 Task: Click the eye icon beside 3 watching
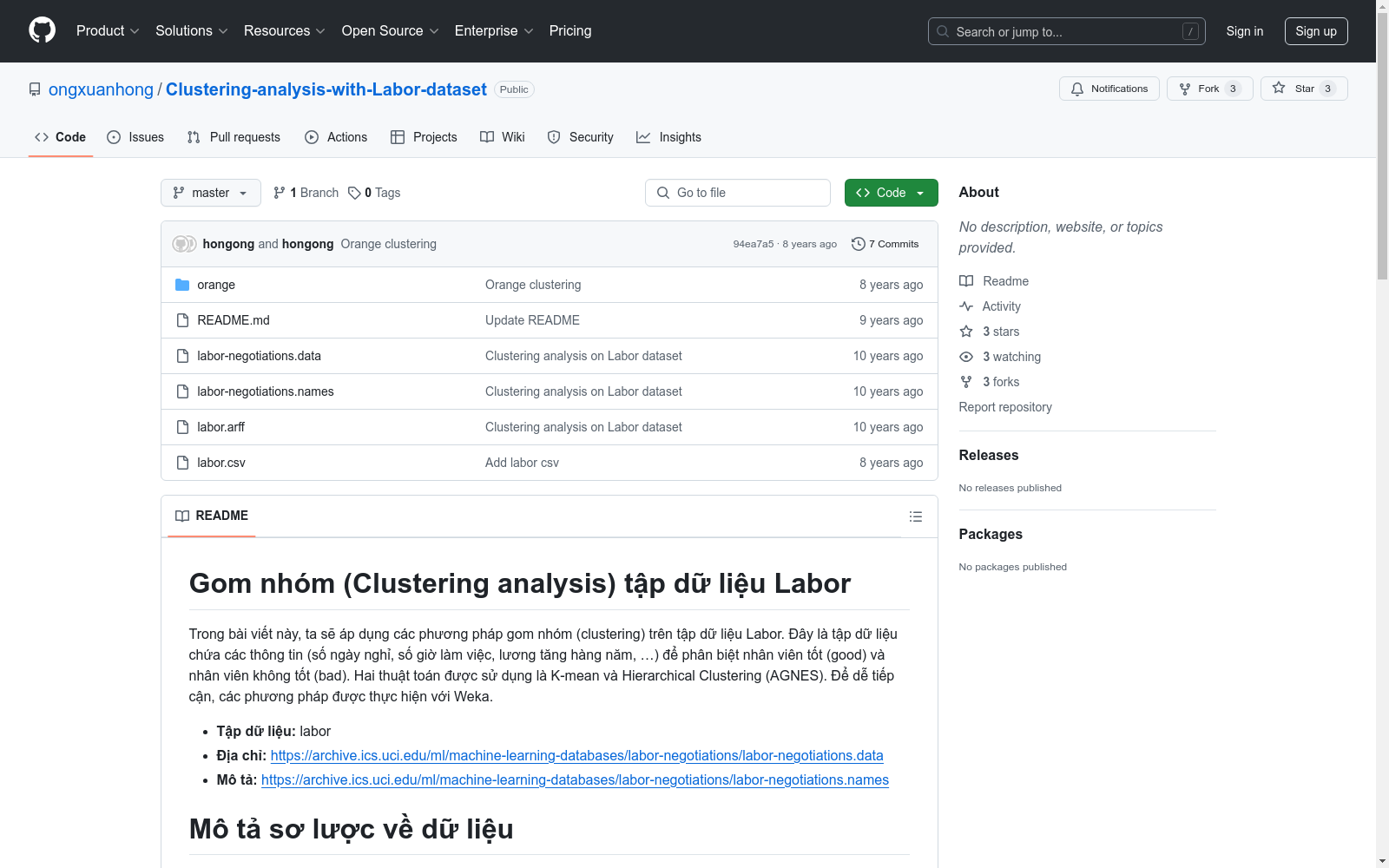point(966,357)
